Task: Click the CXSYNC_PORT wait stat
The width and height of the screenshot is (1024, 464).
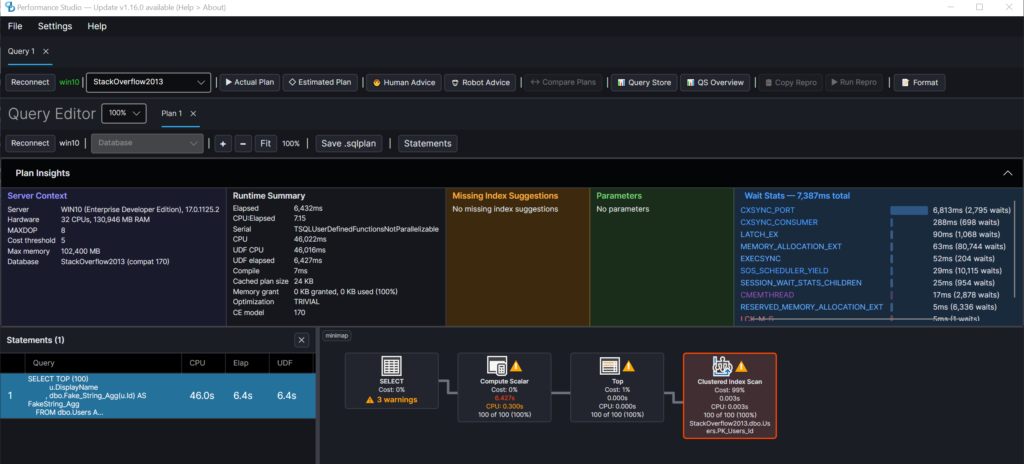Action: point(767,210)
